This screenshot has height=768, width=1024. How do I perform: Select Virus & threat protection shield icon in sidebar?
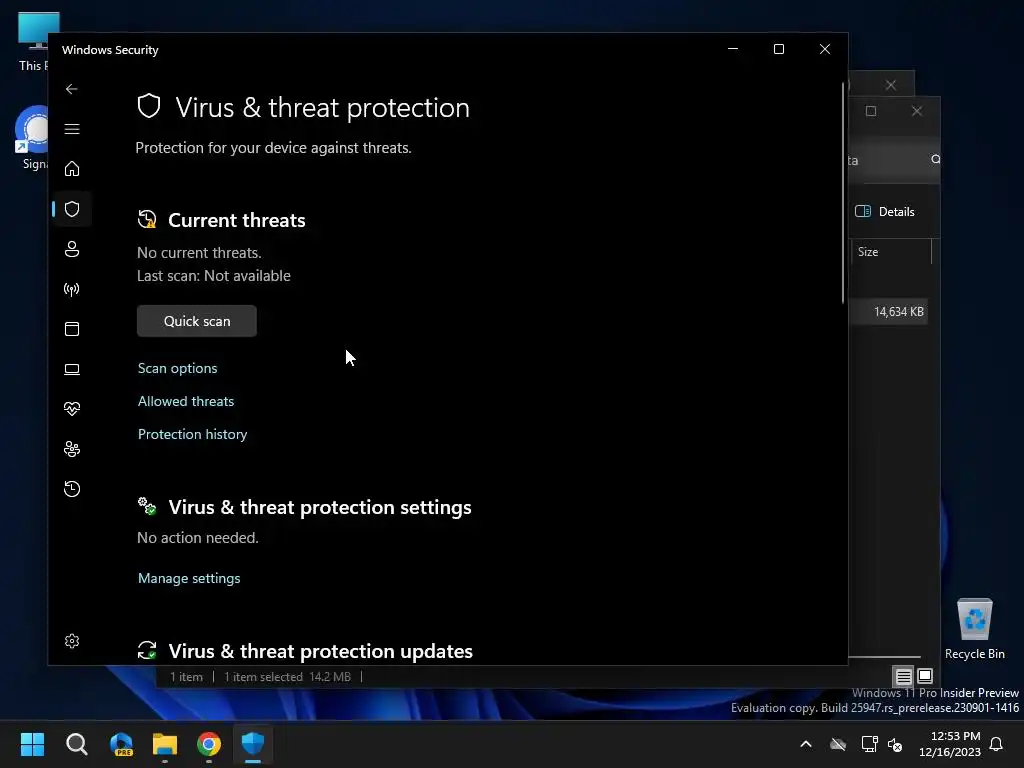[x=72, y=209]
